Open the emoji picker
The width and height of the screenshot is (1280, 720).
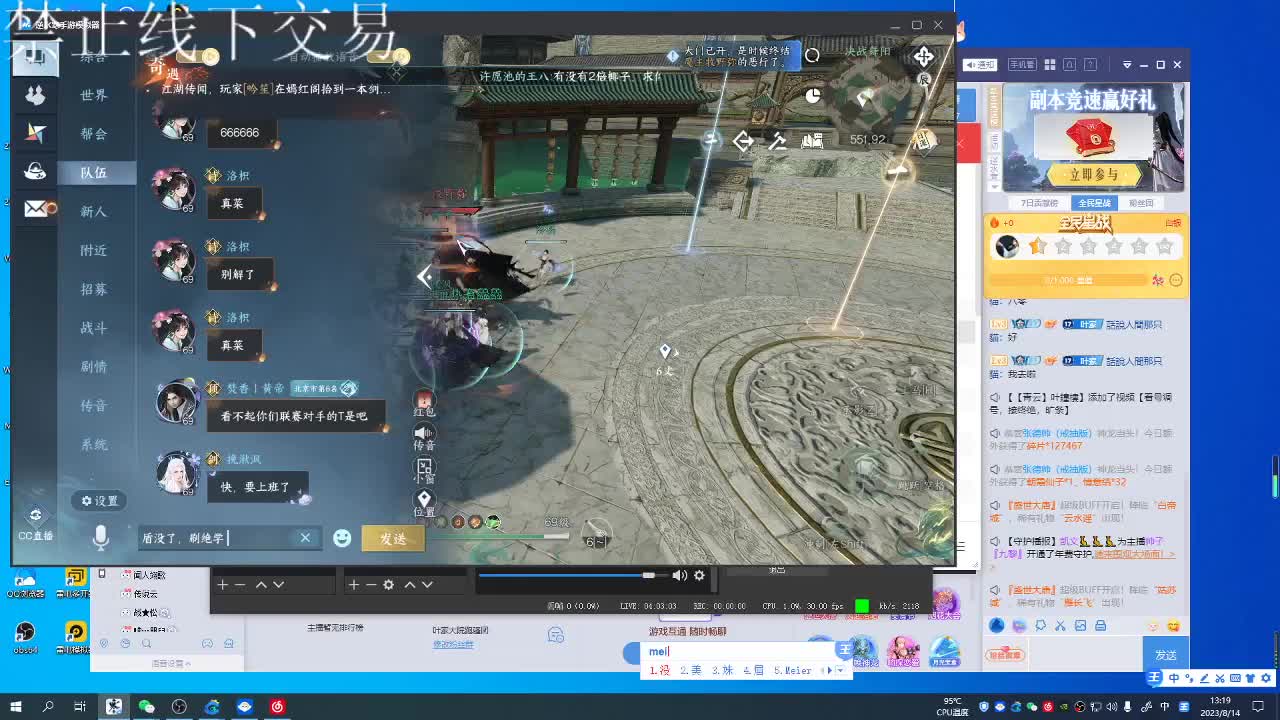[342, 538]
